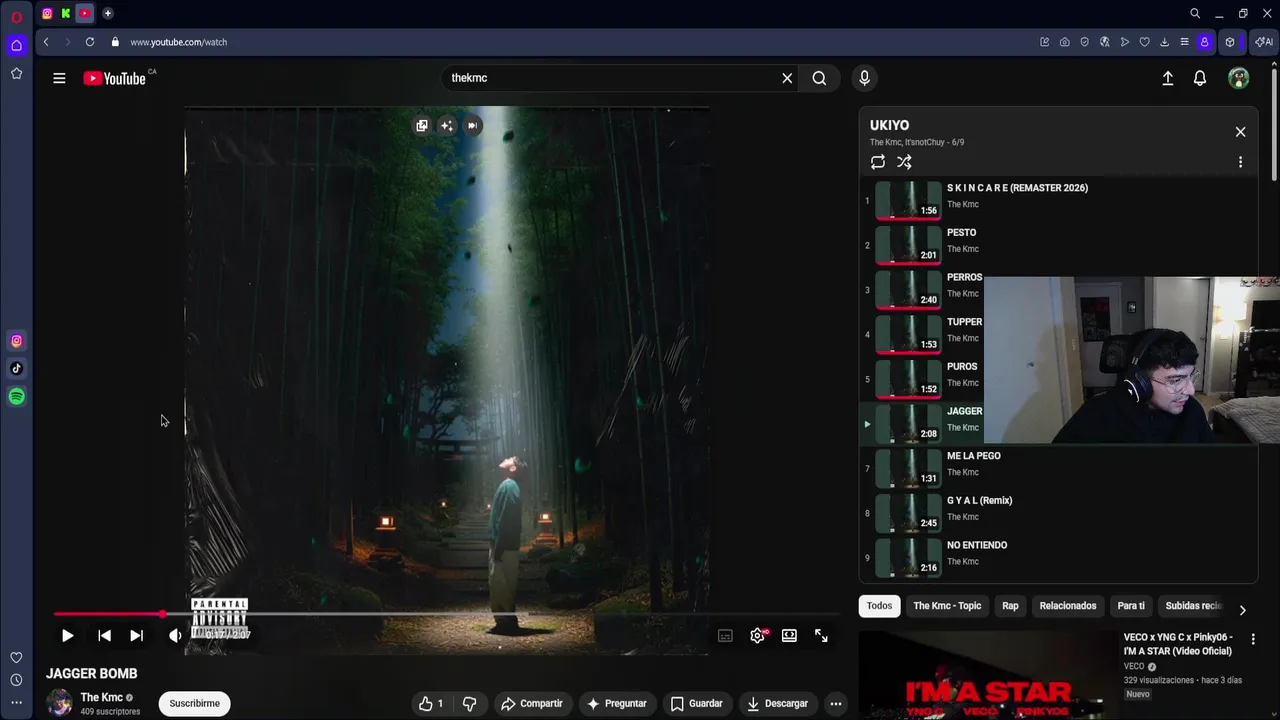
Task: Run search with the magnifier button
Action: tap(819, 78)
